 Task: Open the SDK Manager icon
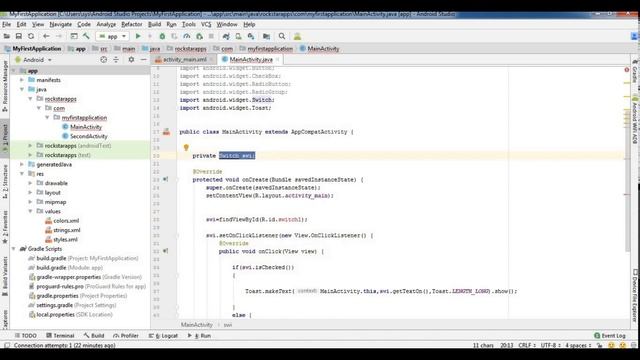tap(251, 36)
